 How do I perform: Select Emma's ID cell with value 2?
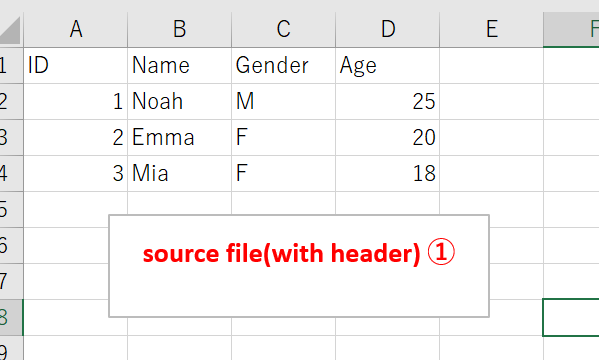point(76,137)
